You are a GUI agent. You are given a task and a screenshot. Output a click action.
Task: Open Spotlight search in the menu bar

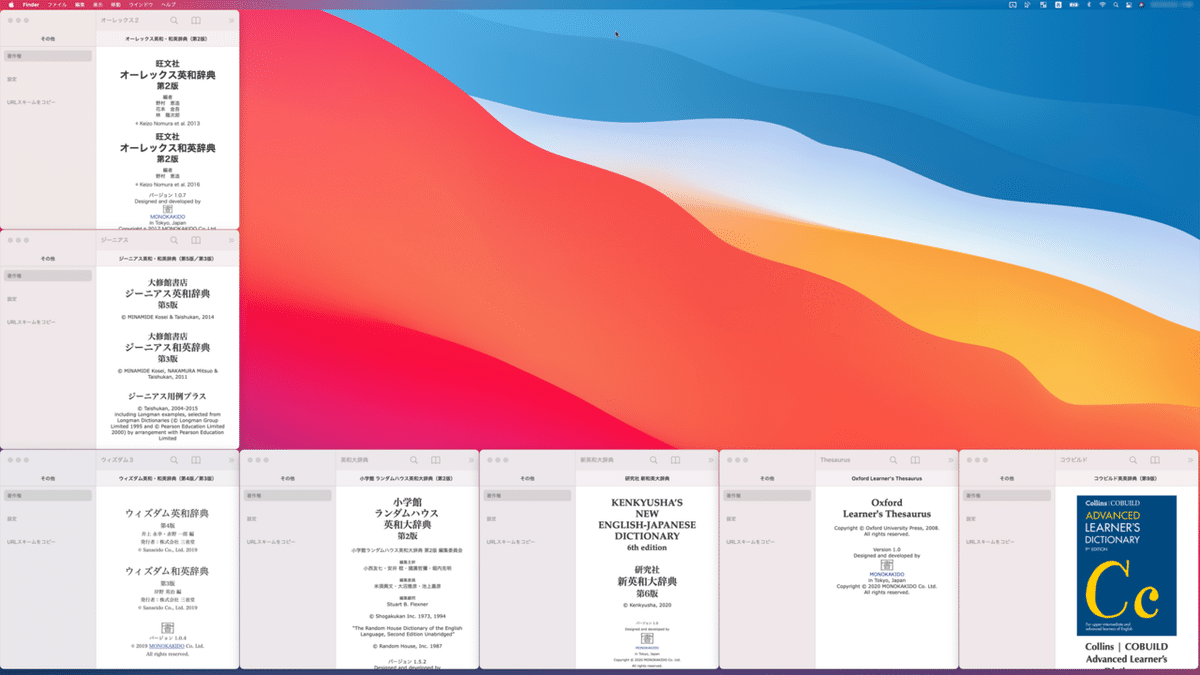coord(1116,5)
